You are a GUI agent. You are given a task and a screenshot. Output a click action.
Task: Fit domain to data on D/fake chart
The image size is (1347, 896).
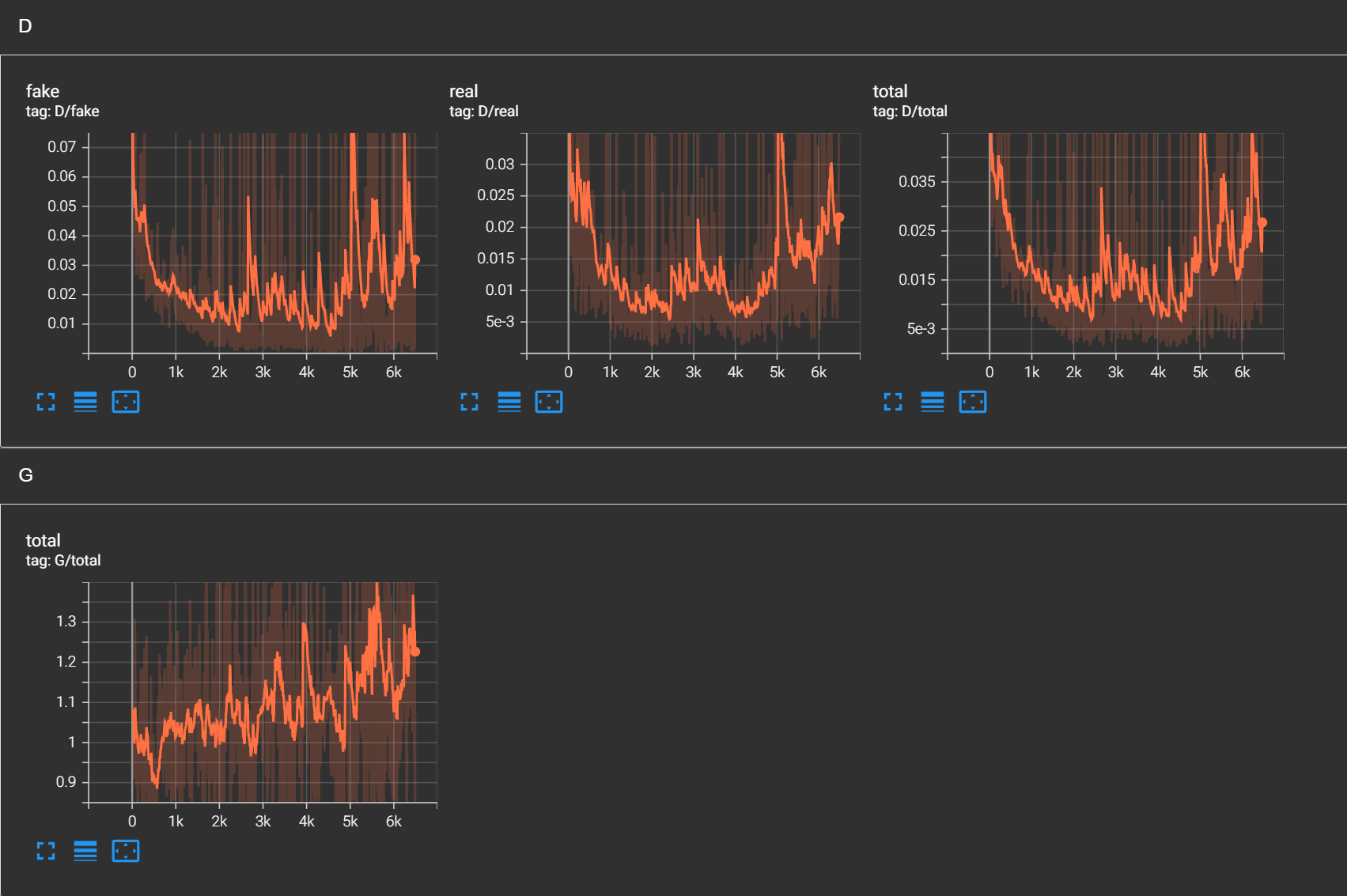point(126,402)
